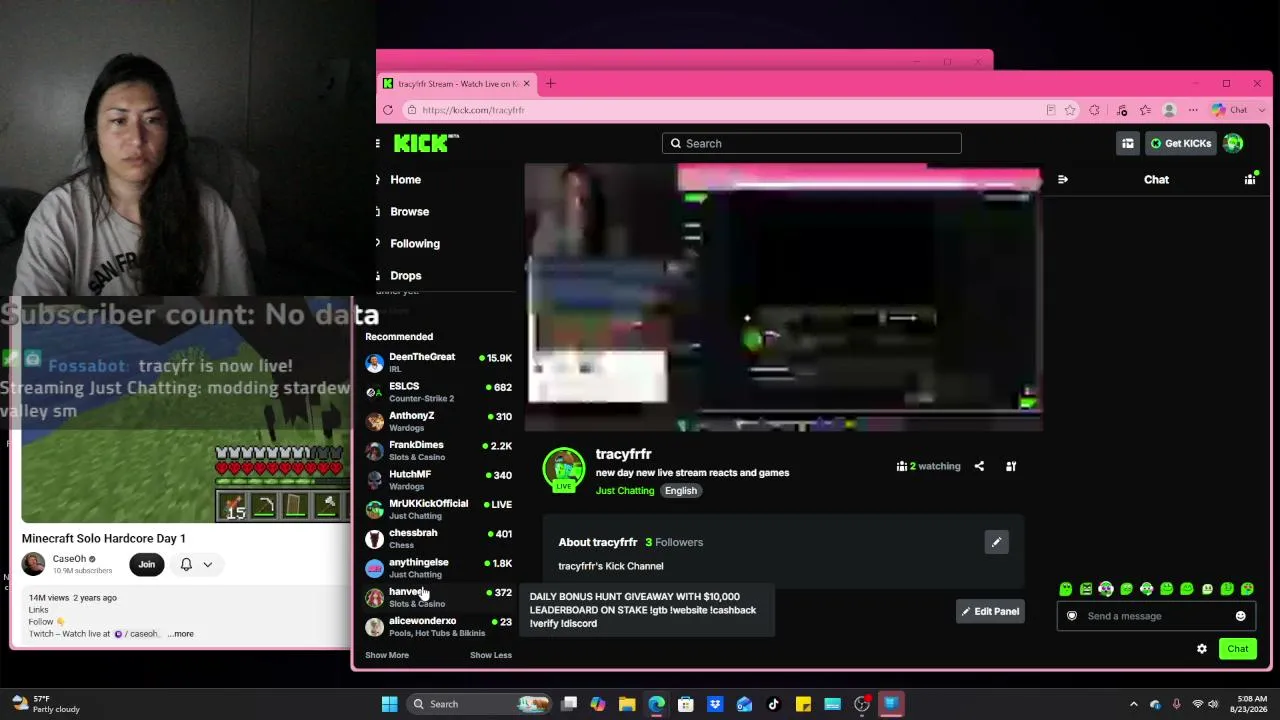
Task: Click the browser address bar URL
Action: point(473,110)
